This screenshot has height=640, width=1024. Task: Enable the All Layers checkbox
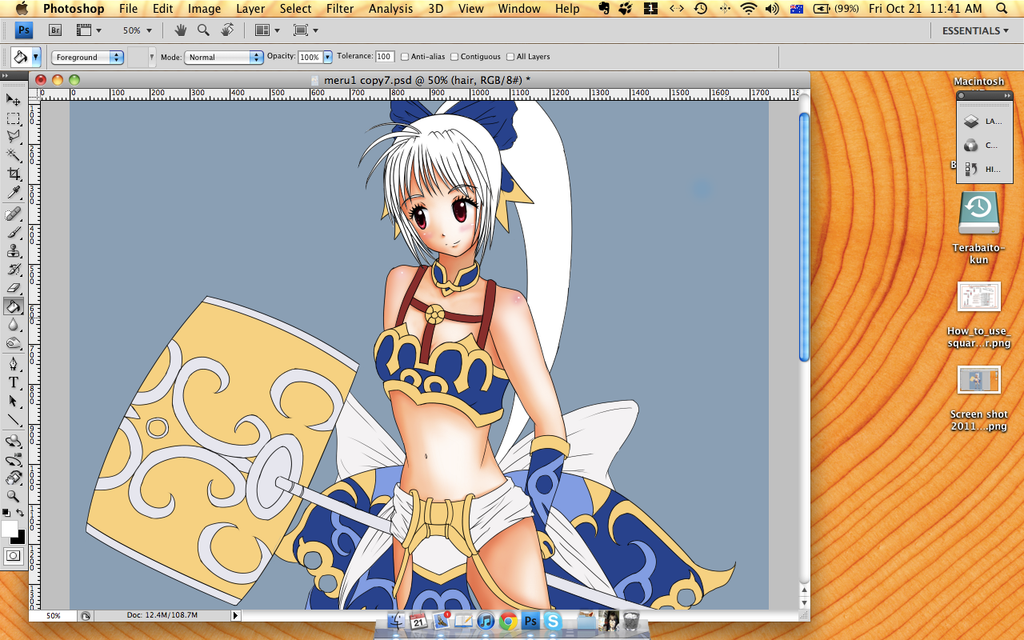511,57
